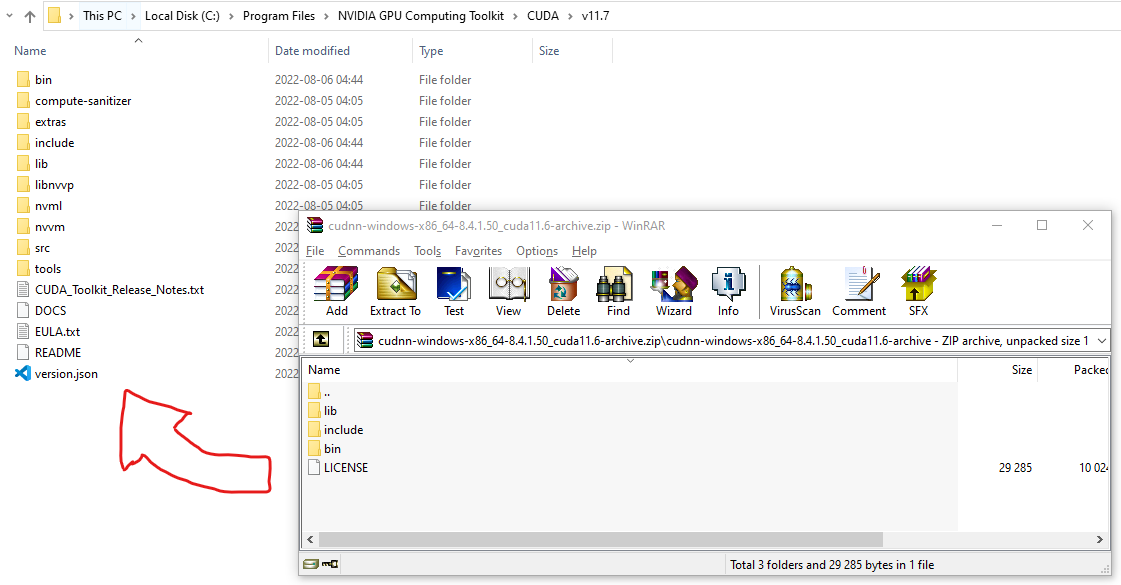Screen dimensions: 1121x585
Task: Go up one level in WinRAR
Action: coord(321,339)
